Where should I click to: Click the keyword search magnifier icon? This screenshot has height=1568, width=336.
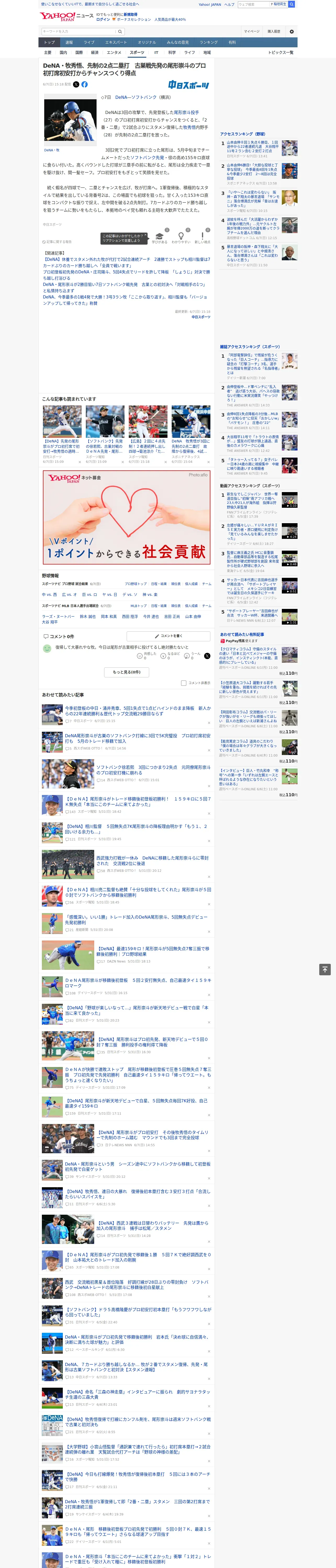pos(120,31)
